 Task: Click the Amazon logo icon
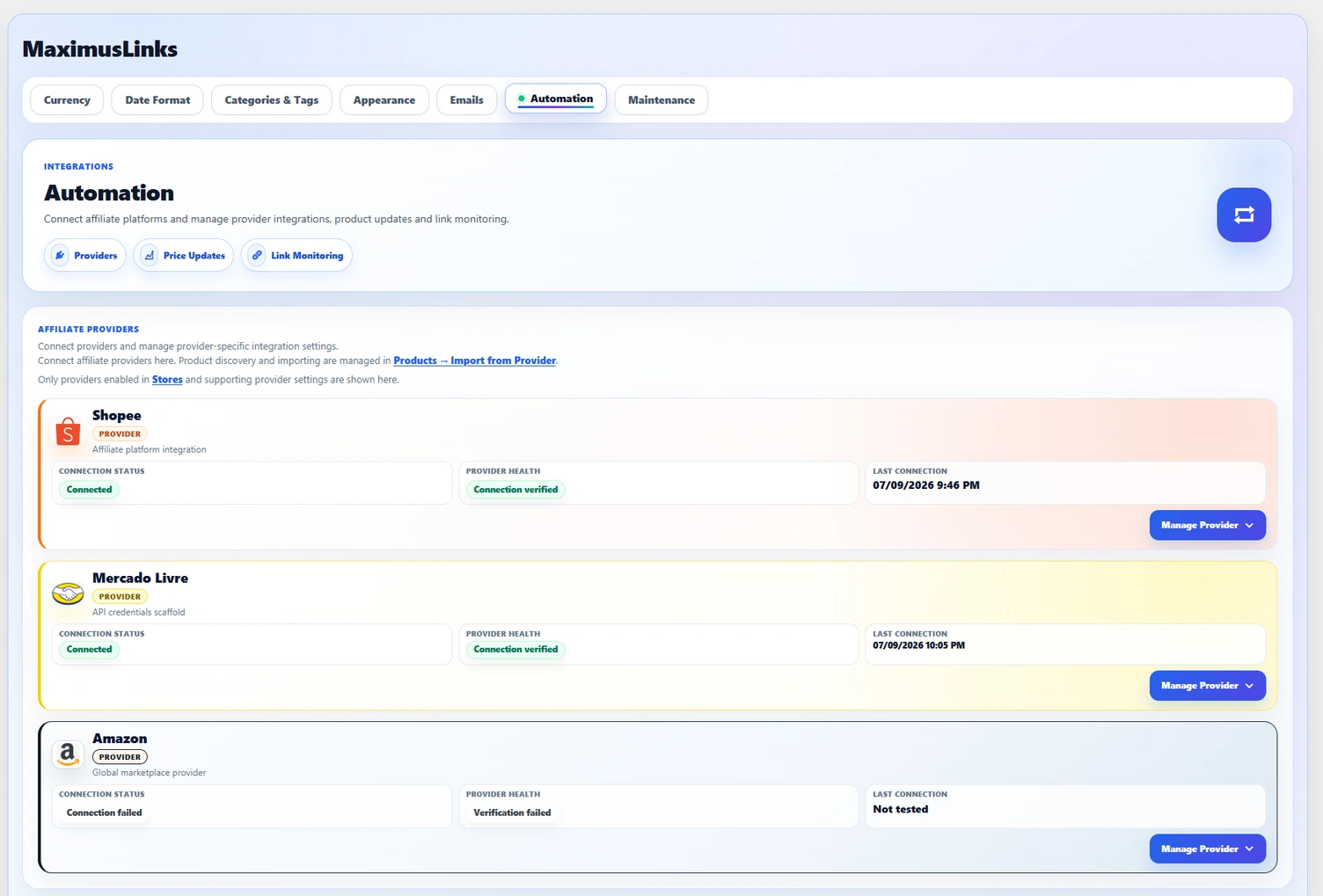point(68,754)
